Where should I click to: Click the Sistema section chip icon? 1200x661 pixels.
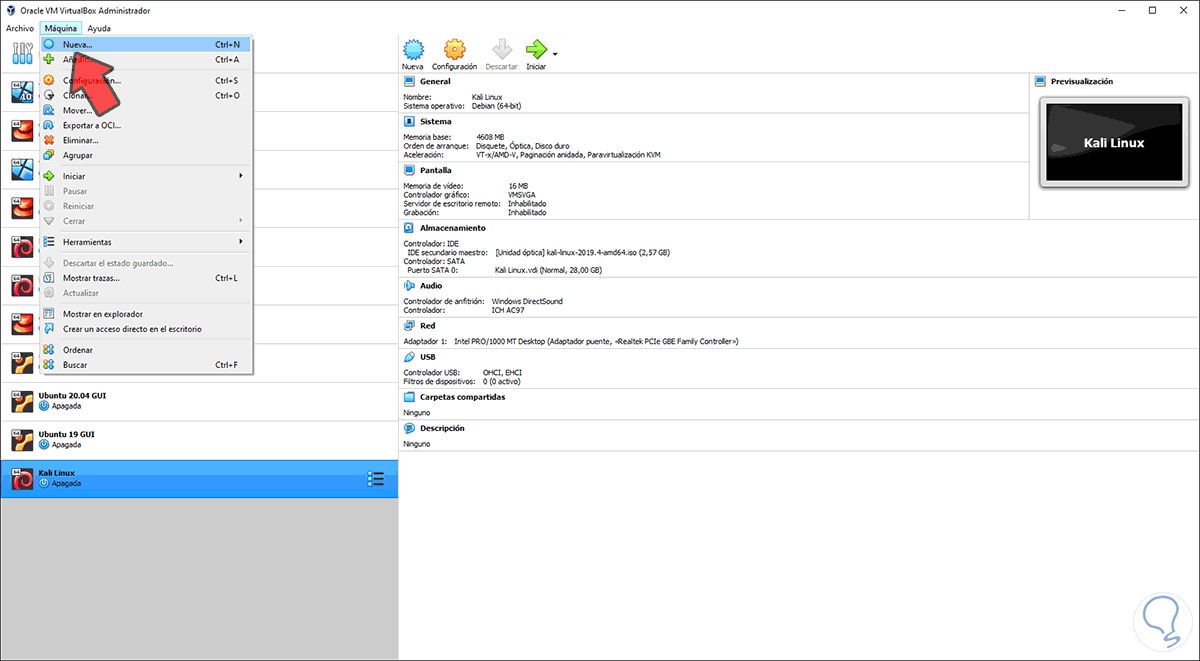[410, 121]
